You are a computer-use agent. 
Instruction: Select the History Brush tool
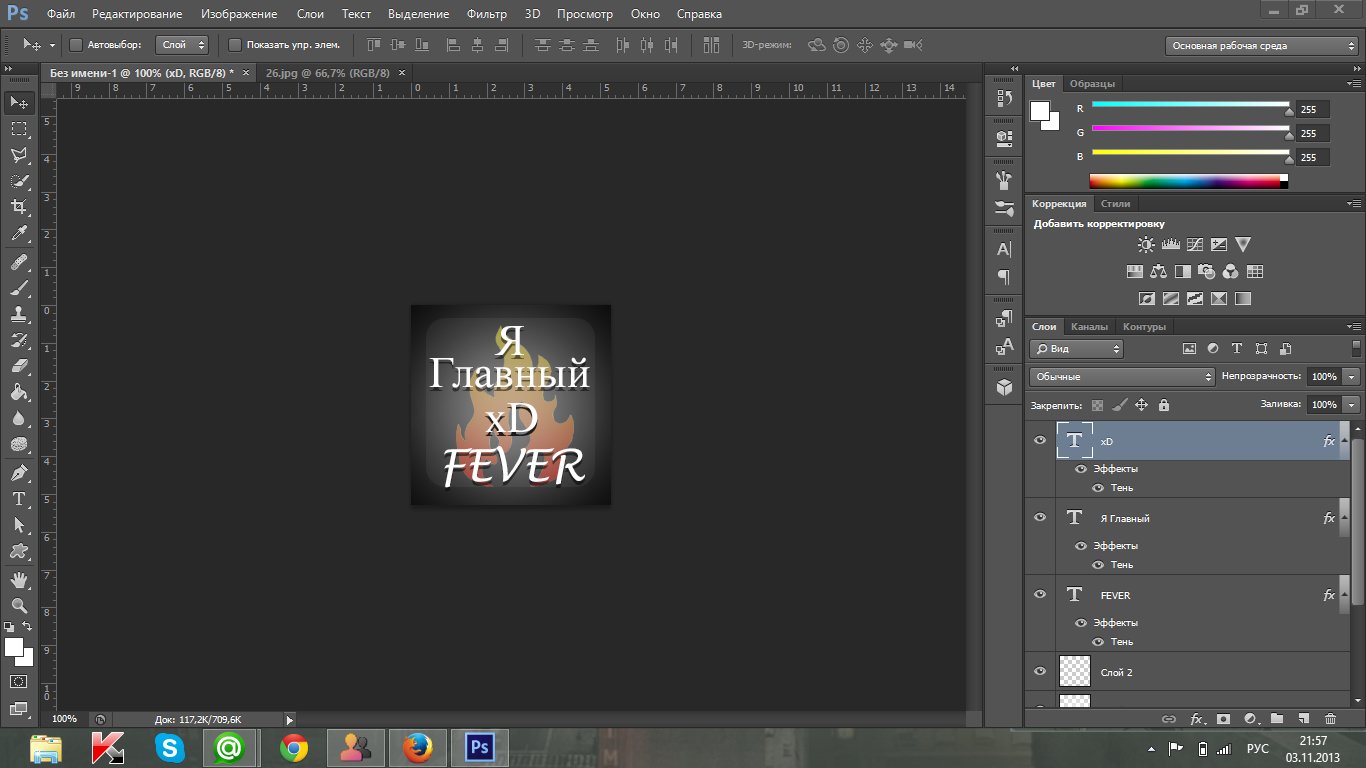click(19, 341)
